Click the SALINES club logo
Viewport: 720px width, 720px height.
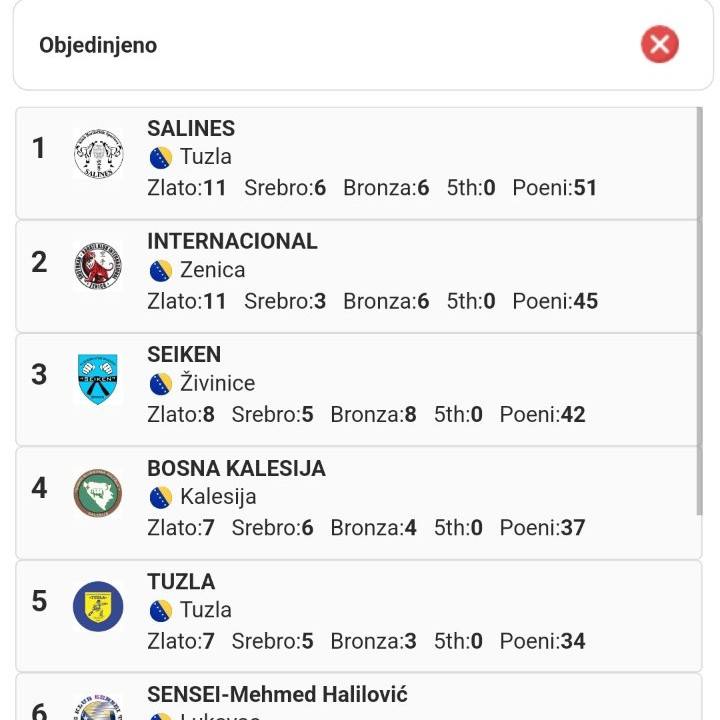click(98, 156)
